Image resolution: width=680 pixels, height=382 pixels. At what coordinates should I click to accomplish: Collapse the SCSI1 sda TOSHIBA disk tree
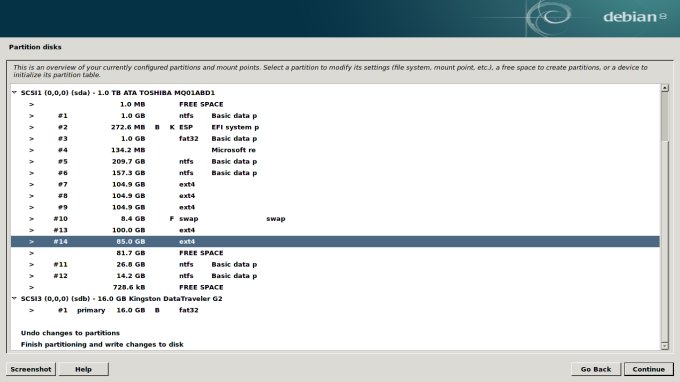(x=14, y=92)
